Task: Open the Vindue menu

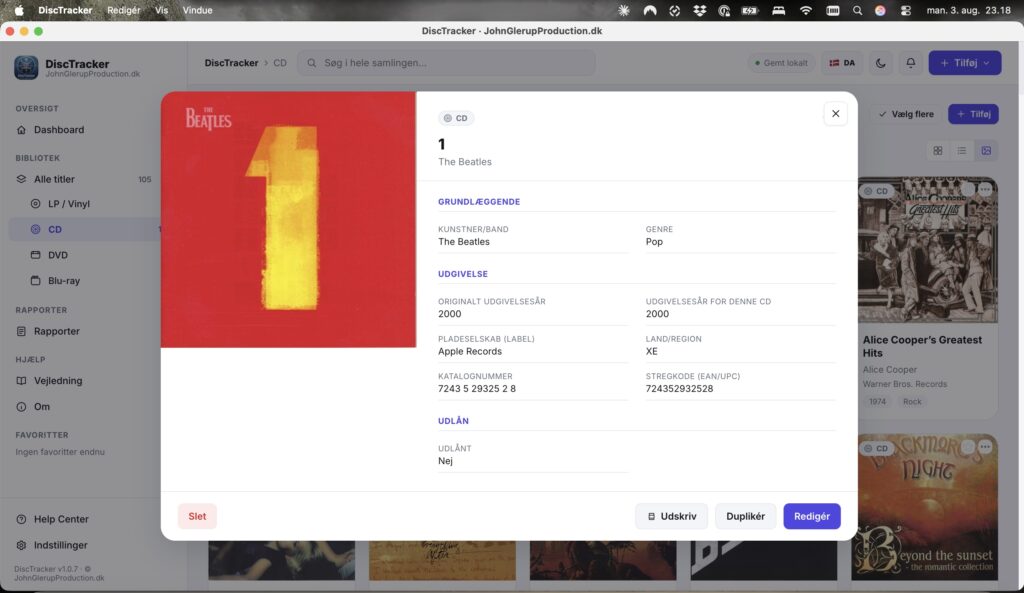Action: (x=197, y=10)
